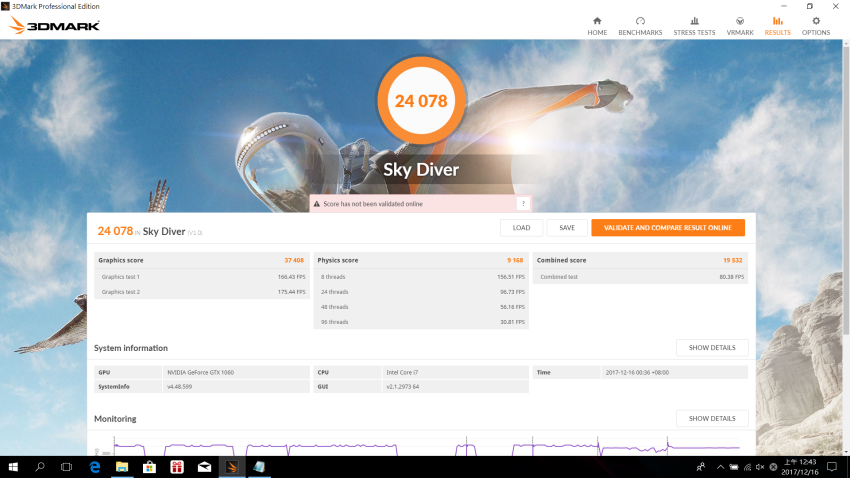
Task: Launch Microsoft Edge from the taskbar
Action: coord(95,467)
